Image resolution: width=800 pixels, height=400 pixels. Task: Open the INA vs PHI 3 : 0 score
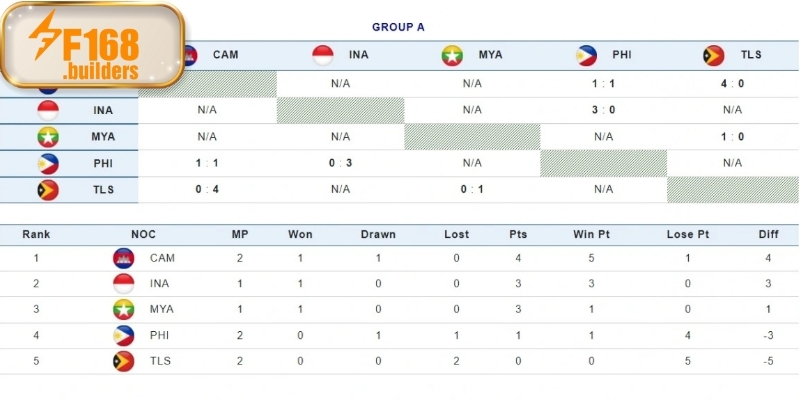(603, 110)
